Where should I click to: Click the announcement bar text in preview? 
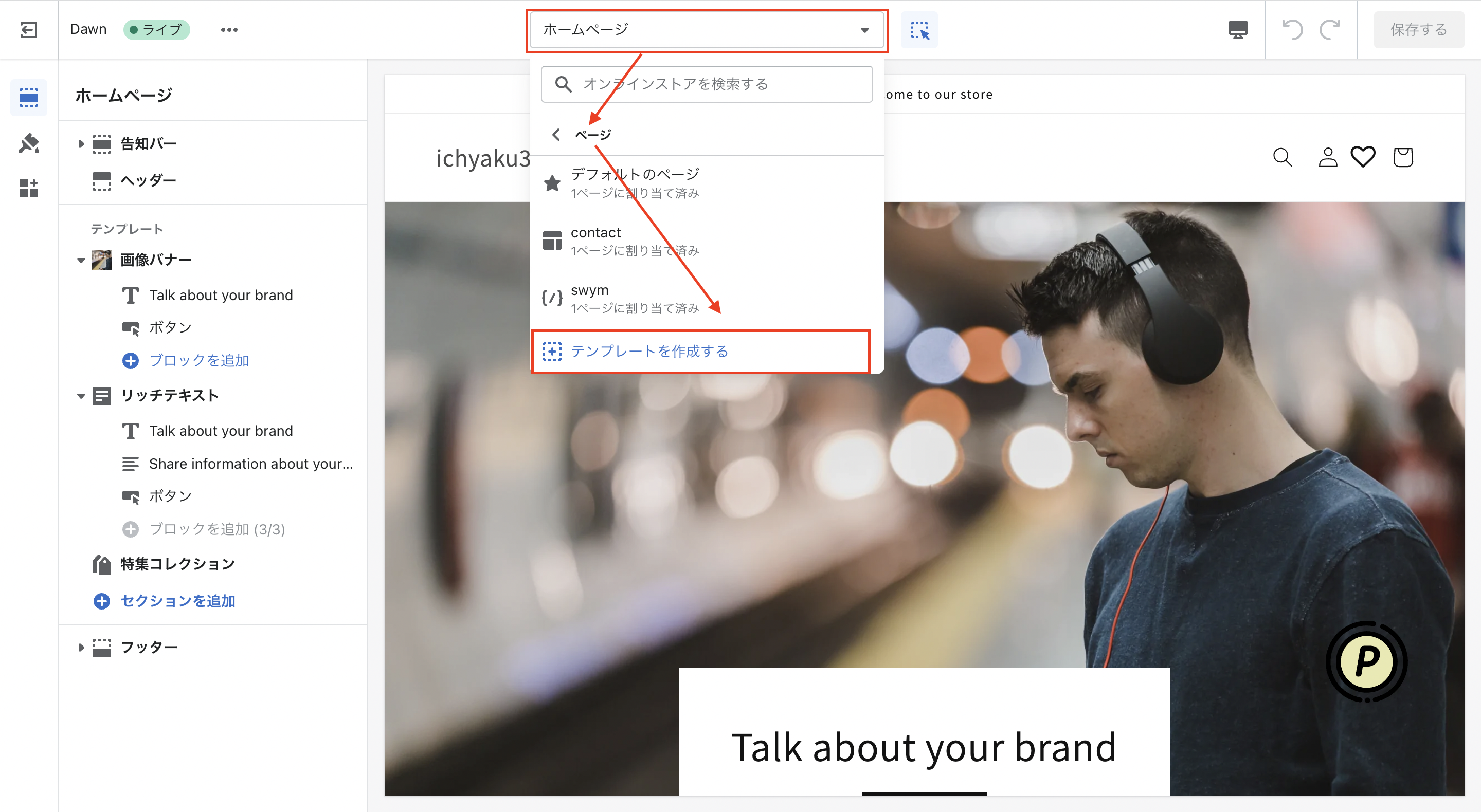pos(938,94)
